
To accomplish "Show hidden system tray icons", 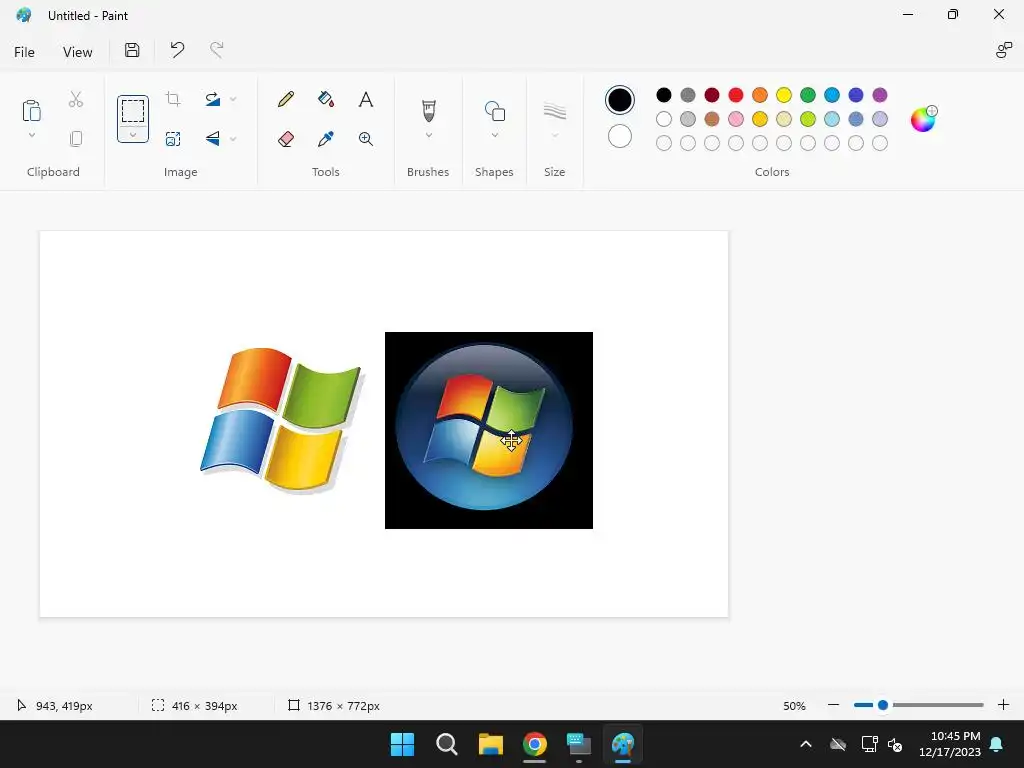I will coord(806,744).
